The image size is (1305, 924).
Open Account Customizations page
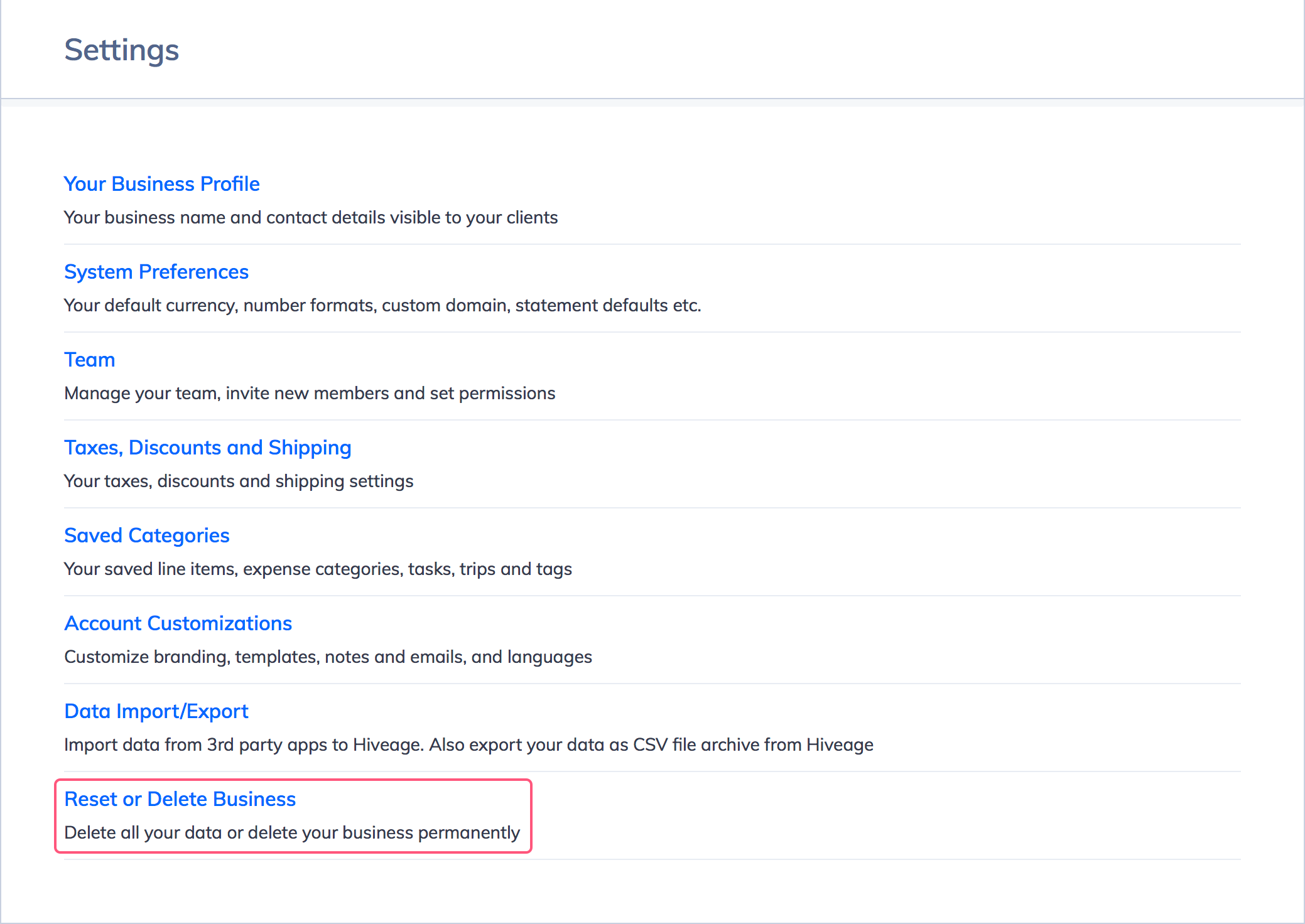click(178, 623)
